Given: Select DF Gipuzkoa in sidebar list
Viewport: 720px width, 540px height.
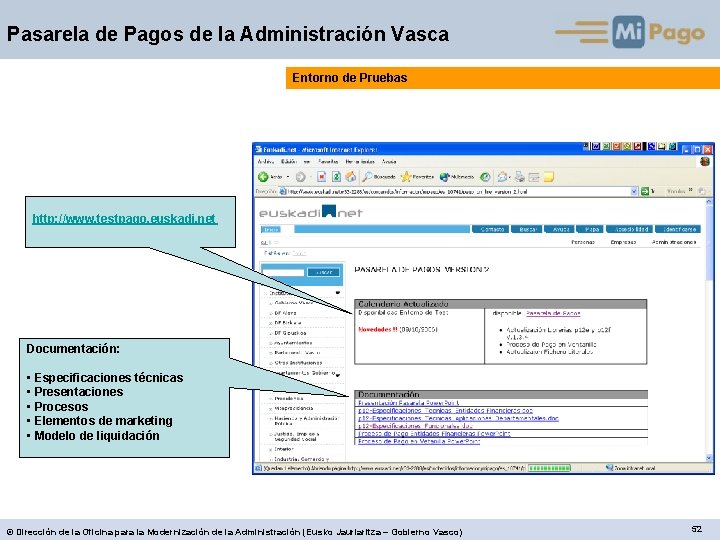Looking at the screenshot, I should 290,333.
